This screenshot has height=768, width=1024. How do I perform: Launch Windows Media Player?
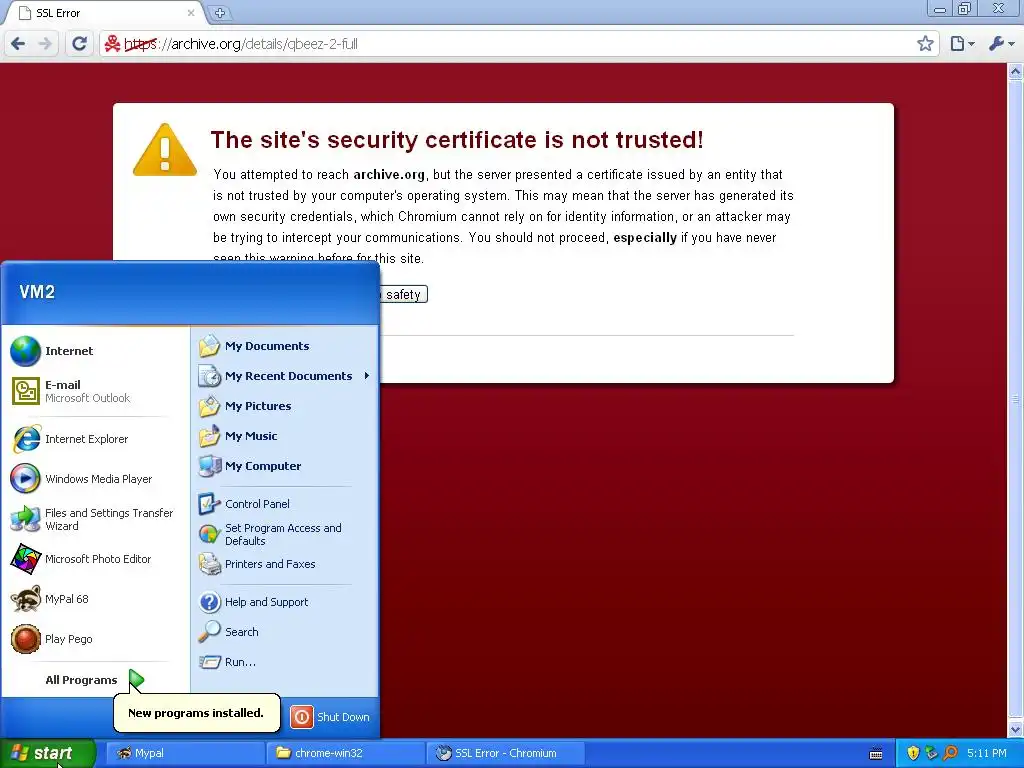[95, 479]
